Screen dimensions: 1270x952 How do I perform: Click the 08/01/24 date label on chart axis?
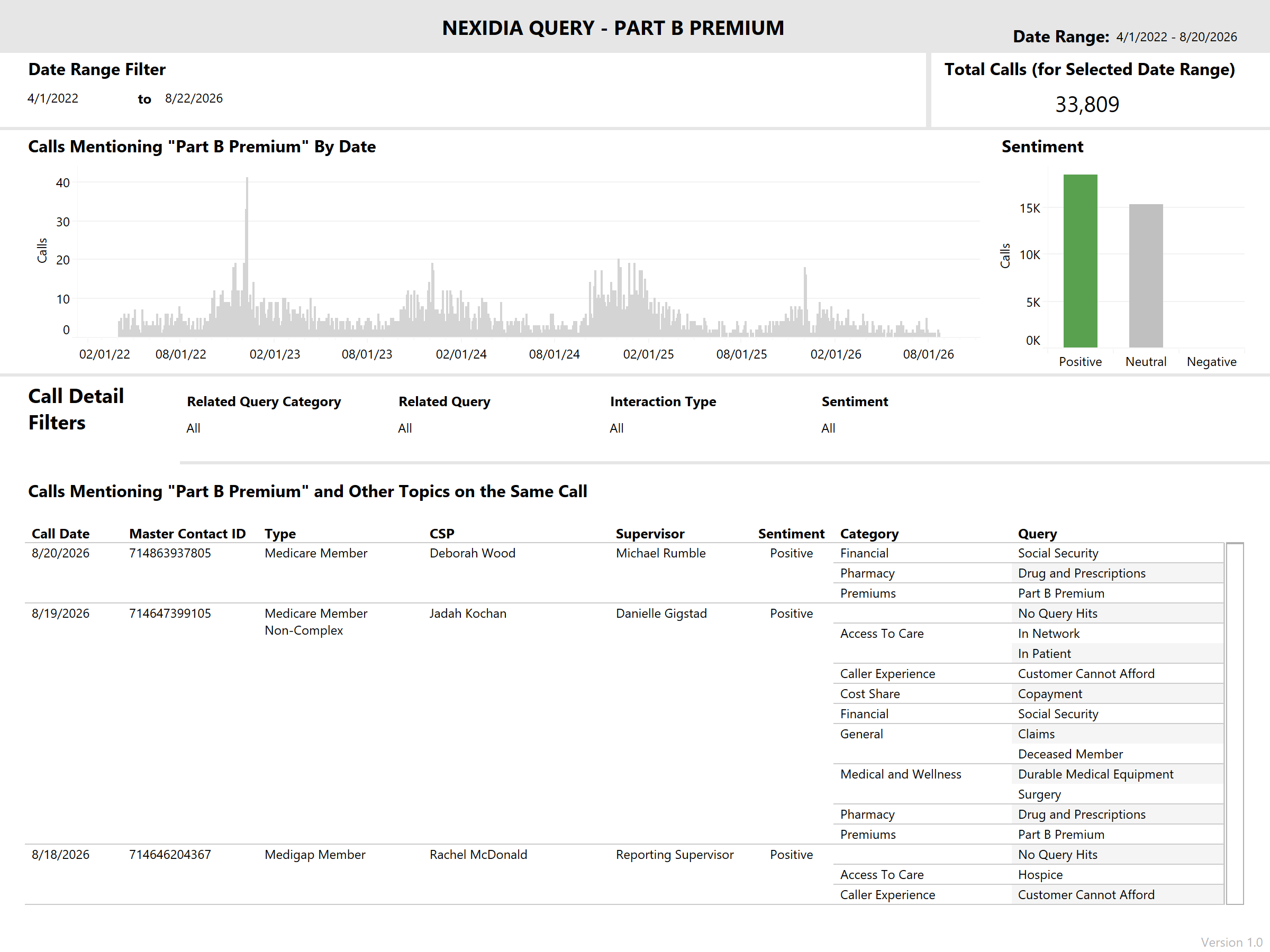click(554, 354)
